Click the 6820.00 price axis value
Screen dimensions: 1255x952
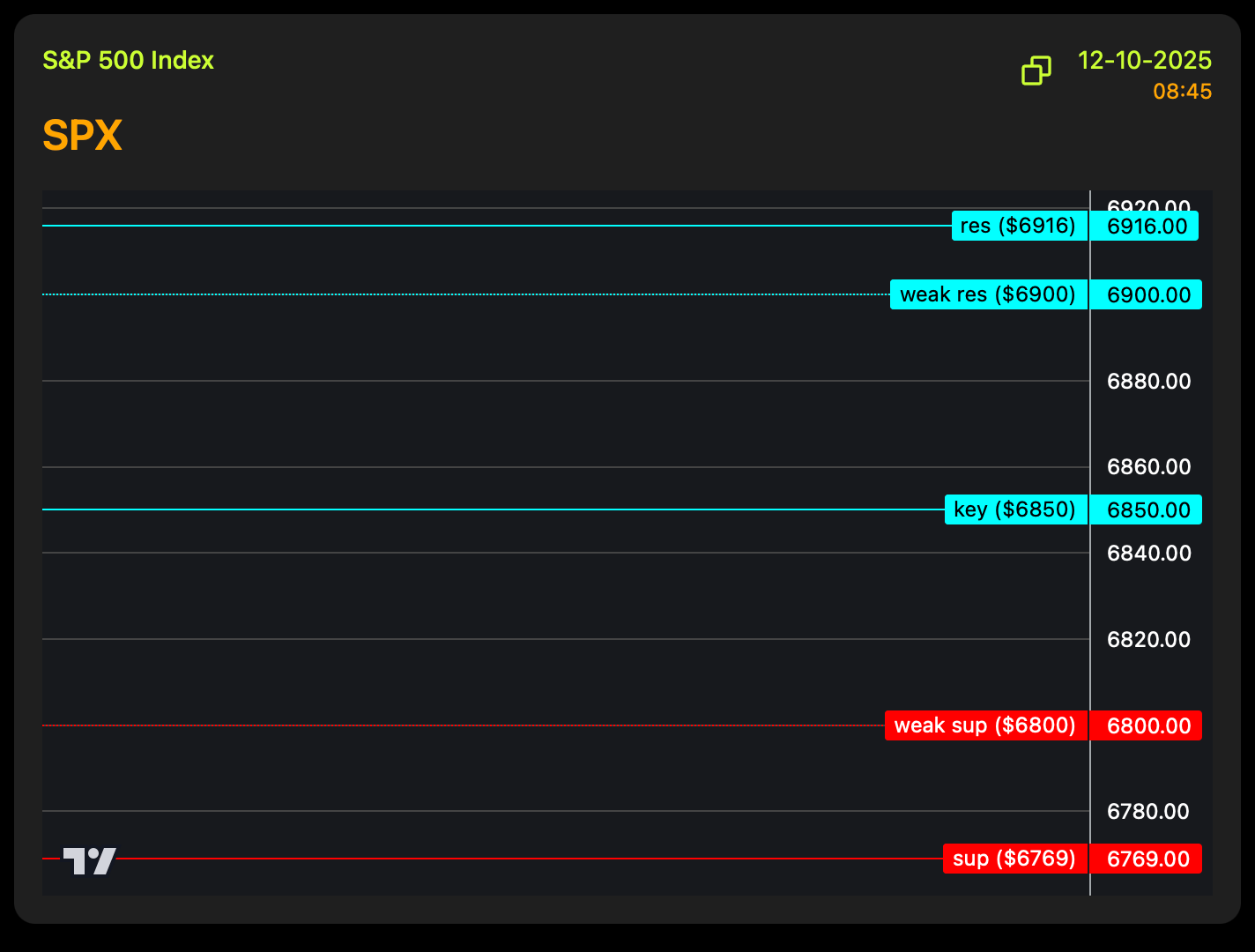(x=1148, y=640)
